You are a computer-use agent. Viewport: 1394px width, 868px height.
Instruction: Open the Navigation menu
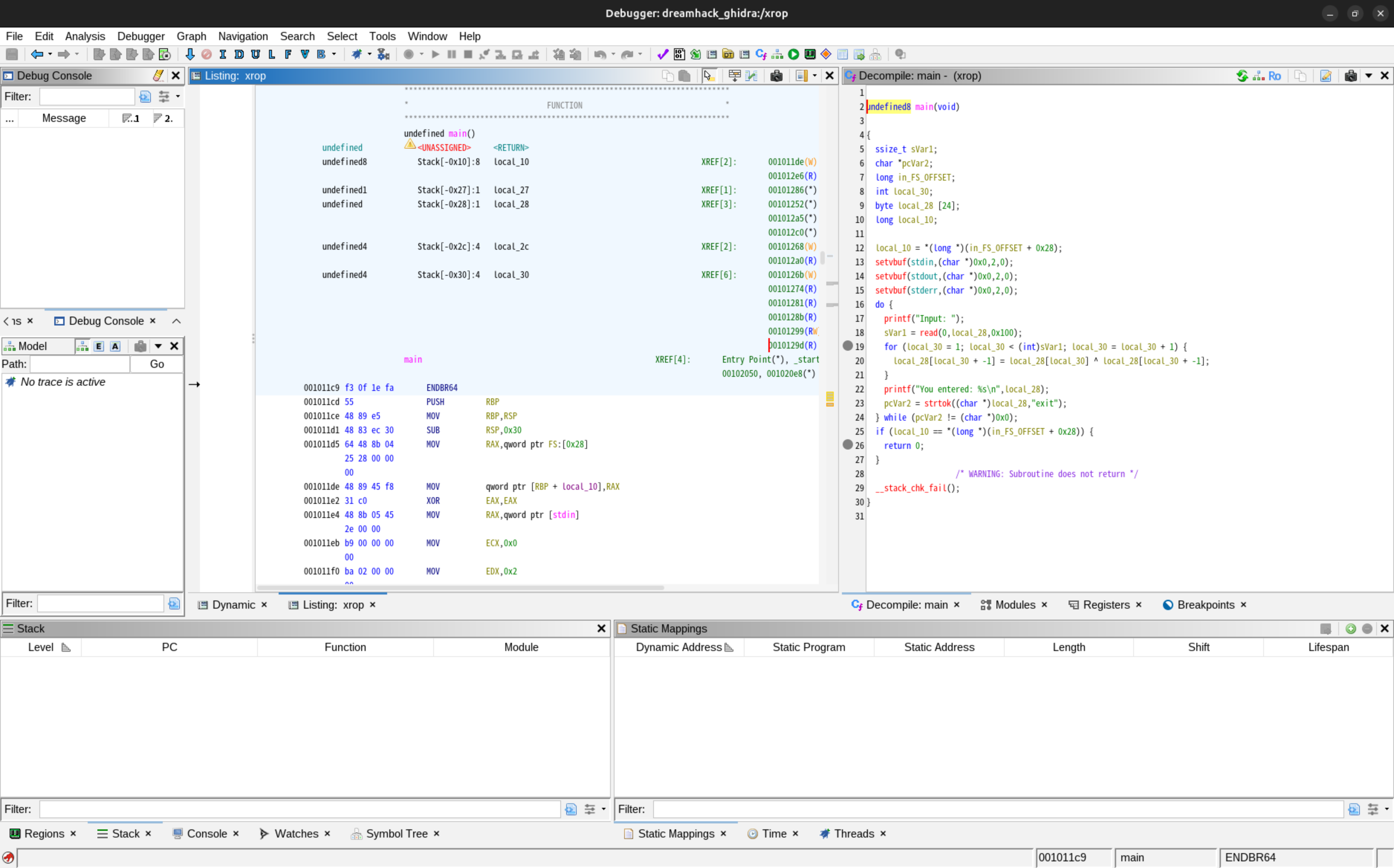click(x=243, y=36)
